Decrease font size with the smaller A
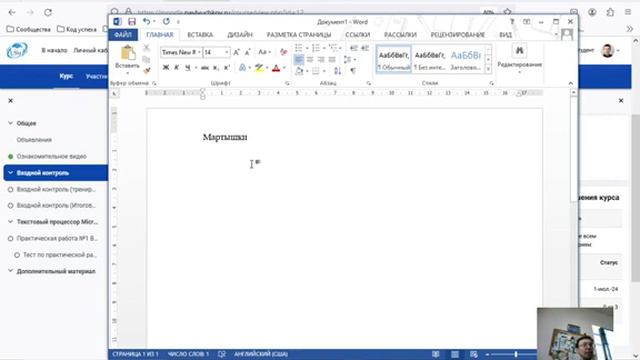 tap(247, 52)
